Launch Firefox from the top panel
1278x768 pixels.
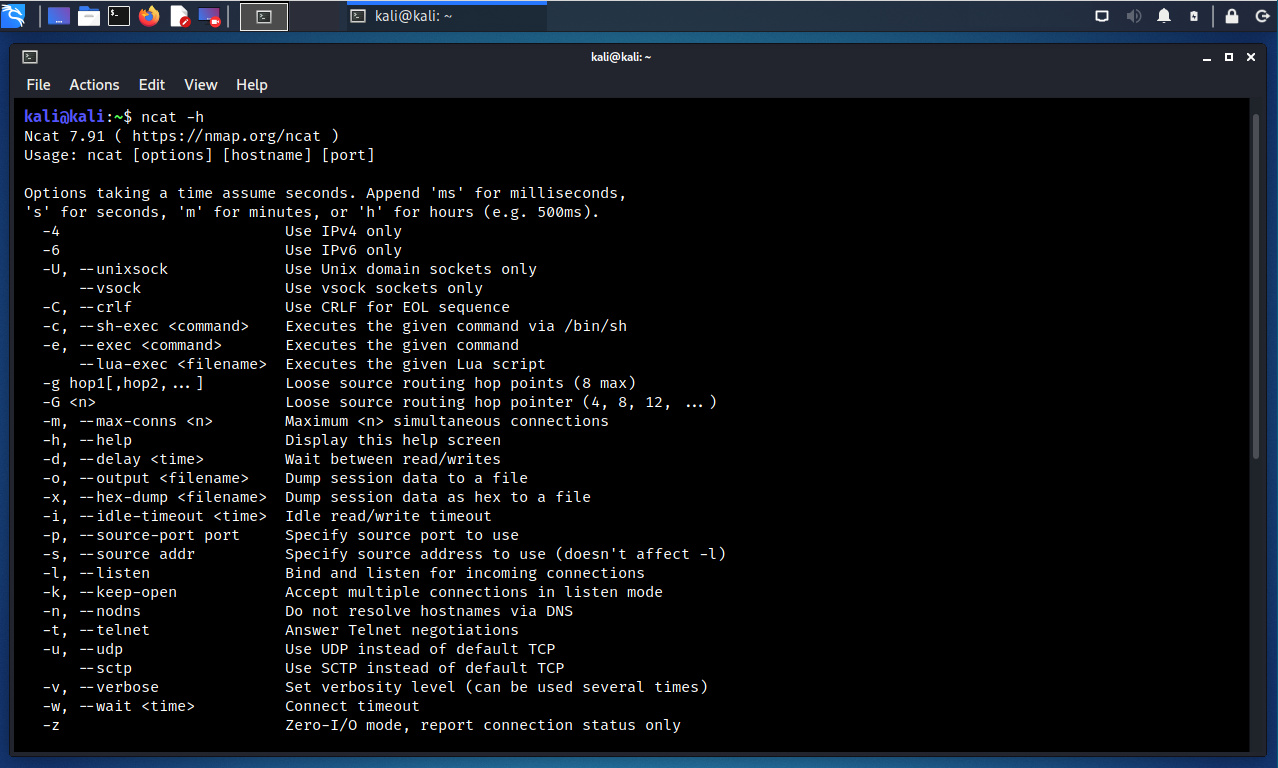[x=149, y=16]
